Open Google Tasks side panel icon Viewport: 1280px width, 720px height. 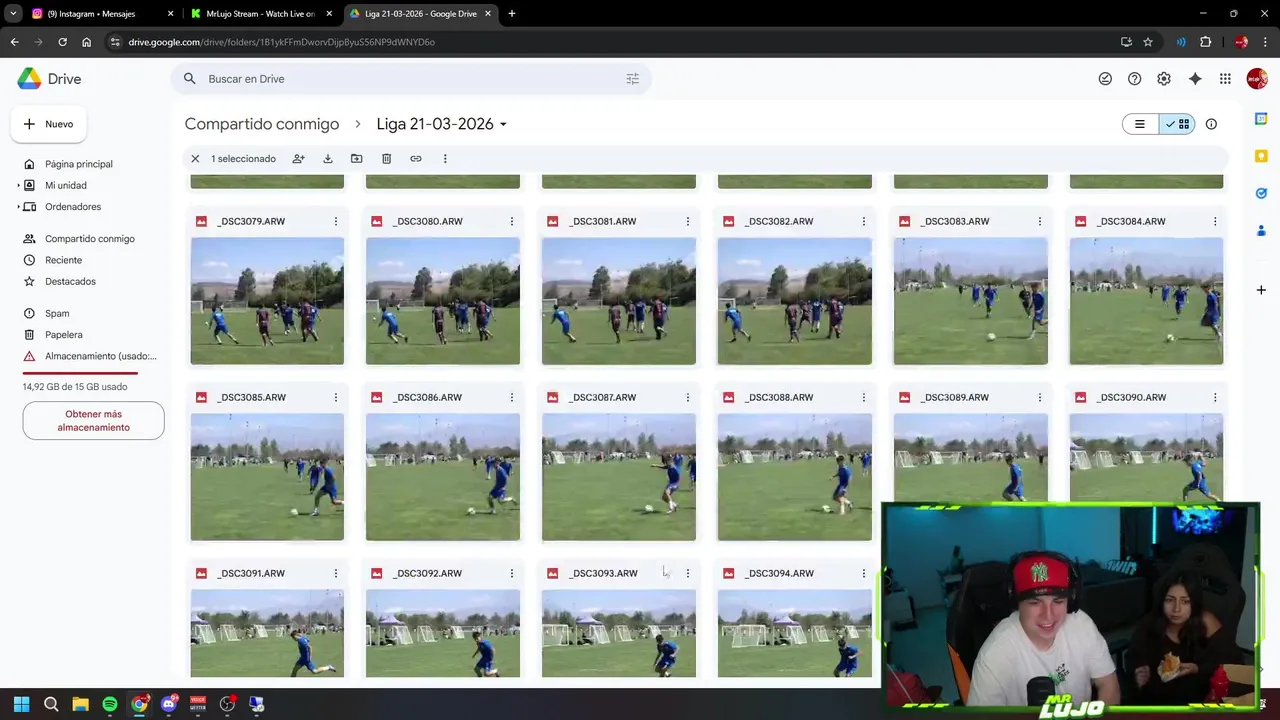pos(1261,193)
